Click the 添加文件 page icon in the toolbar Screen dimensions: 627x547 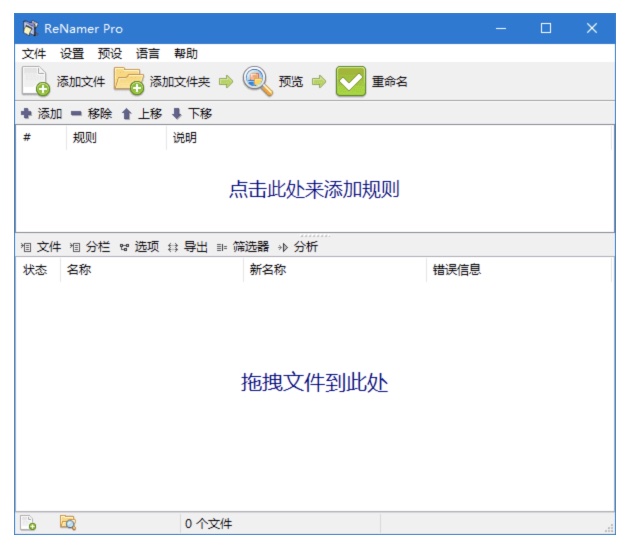(36, 81)
